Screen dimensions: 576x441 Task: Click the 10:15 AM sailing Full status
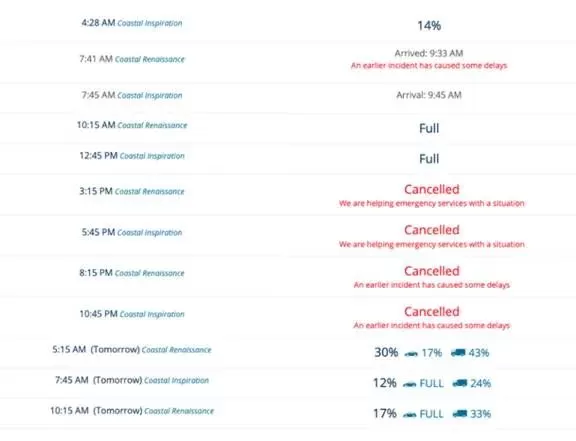point(429,128)
